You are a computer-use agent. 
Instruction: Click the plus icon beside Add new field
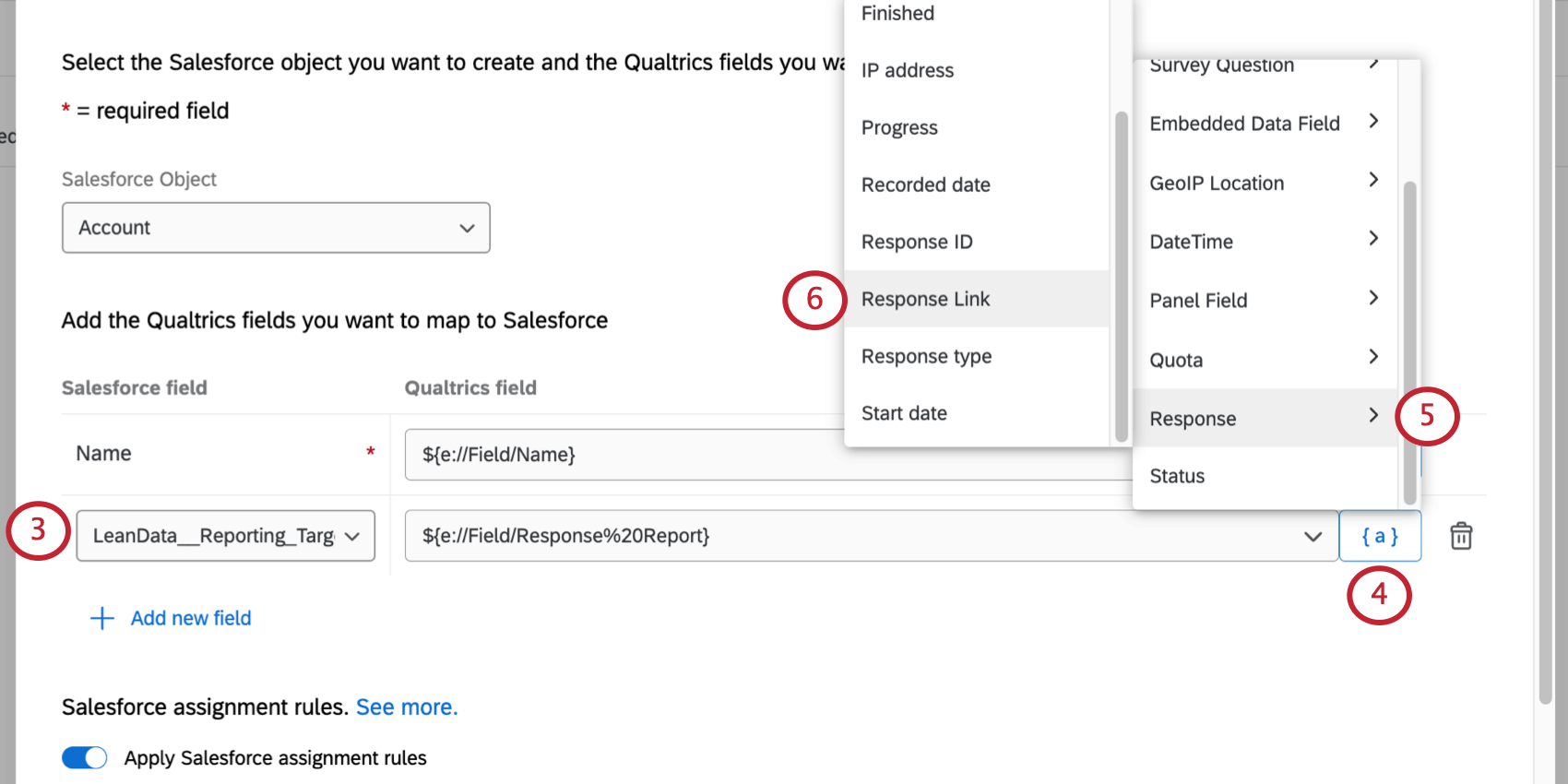tap(101, 618)
